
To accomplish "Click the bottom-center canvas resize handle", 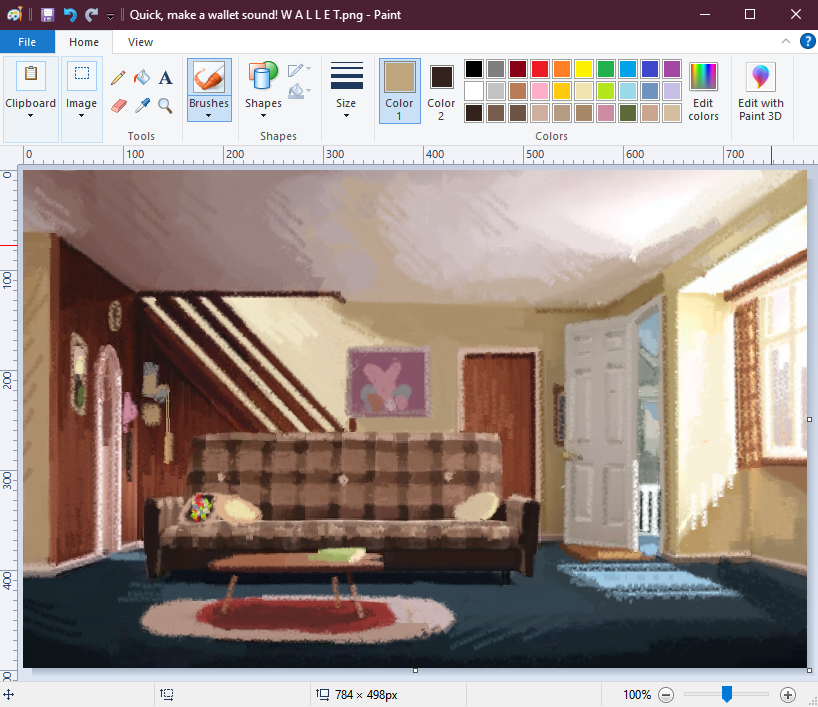I will point(415,670).
